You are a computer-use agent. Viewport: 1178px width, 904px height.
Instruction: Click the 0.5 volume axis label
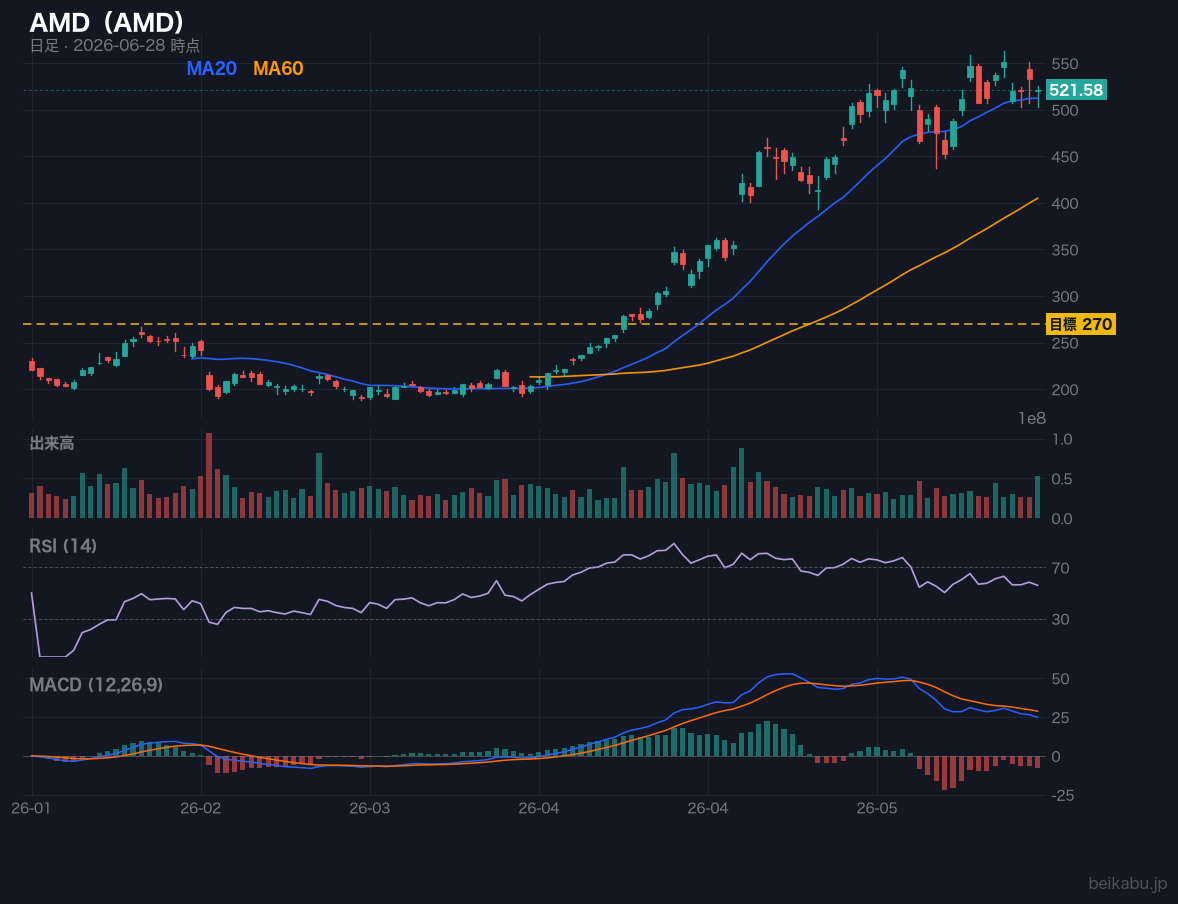[1062, 479]
